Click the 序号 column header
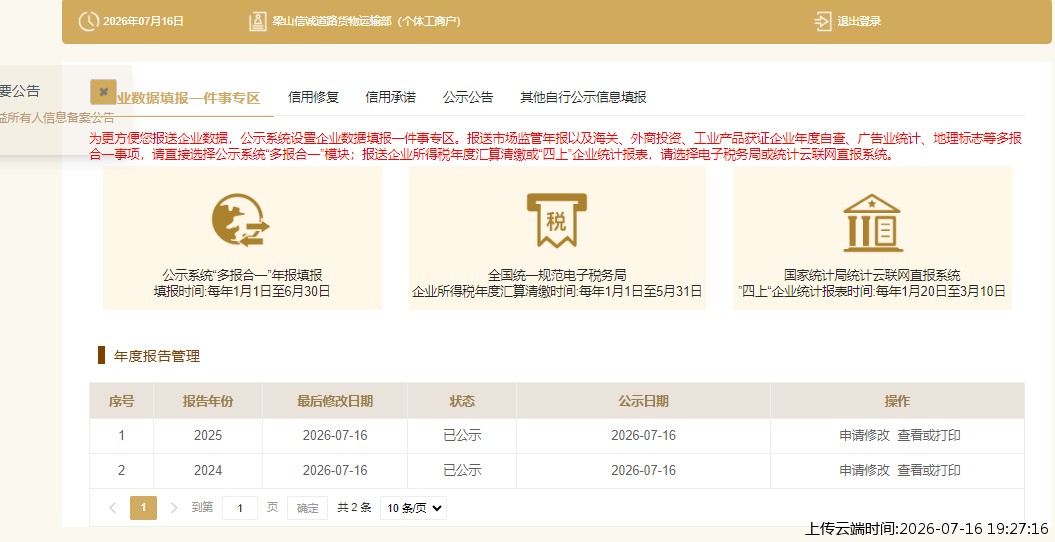1055x542 pixels. point(121,401)
